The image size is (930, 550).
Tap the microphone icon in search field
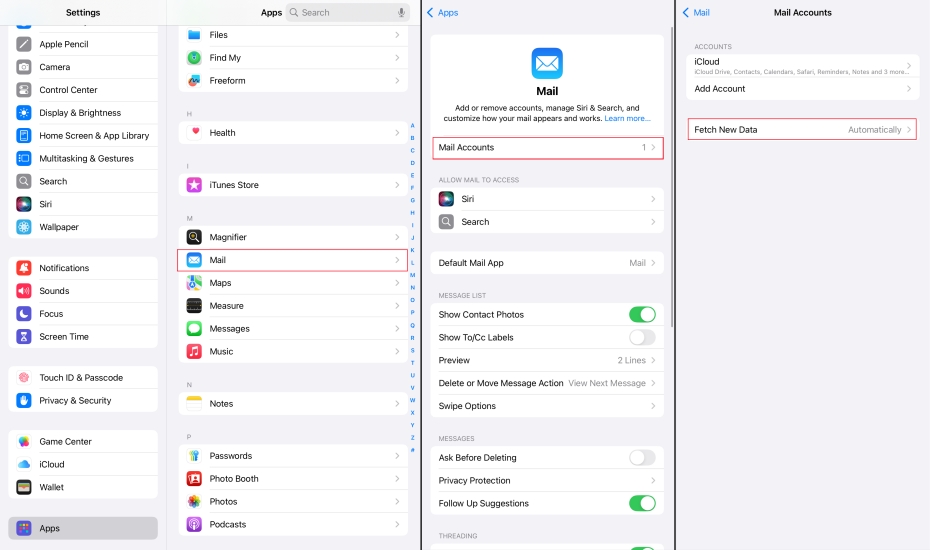click(x=402, y=12)
